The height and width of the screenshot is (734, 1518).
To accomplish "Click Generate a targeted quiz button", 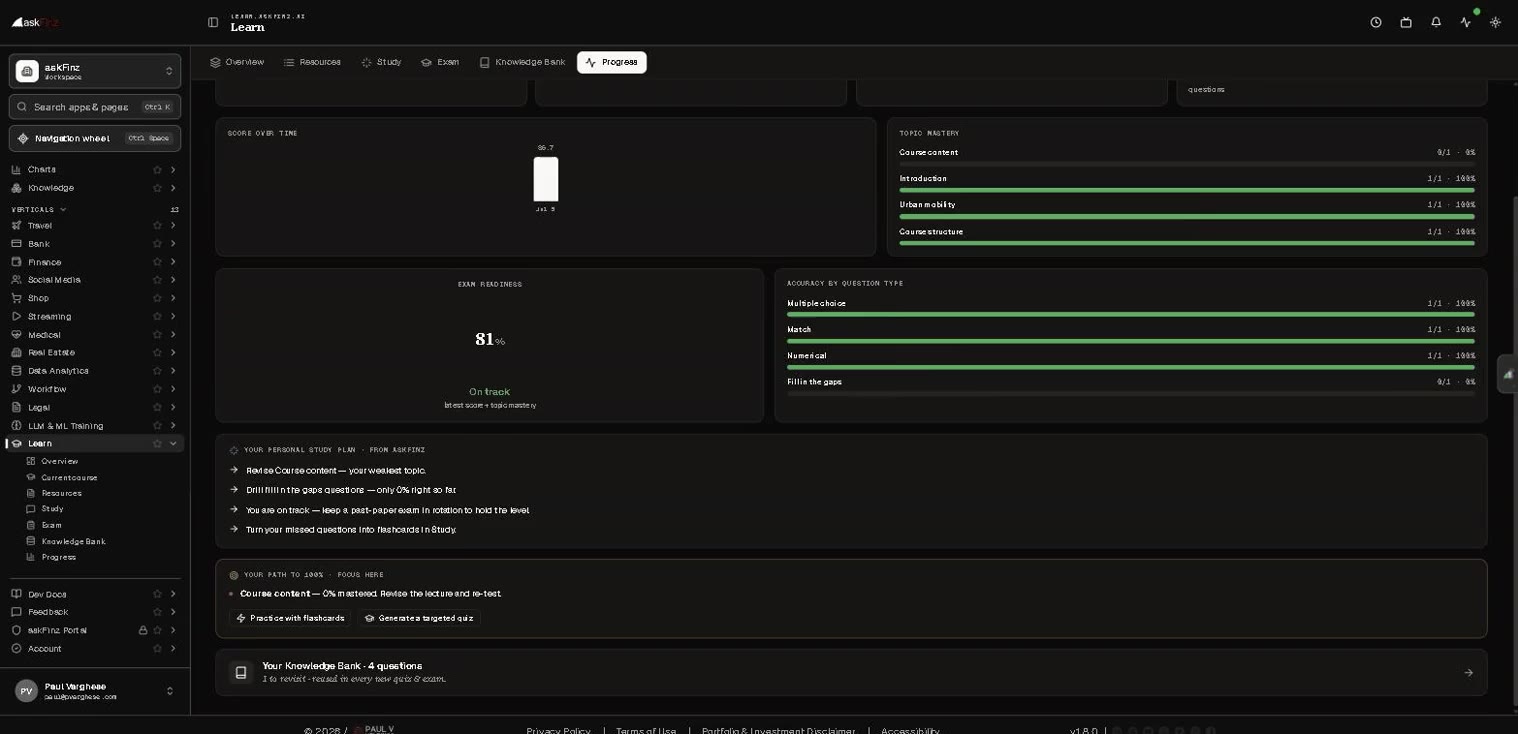I will [x=419, y=618].
